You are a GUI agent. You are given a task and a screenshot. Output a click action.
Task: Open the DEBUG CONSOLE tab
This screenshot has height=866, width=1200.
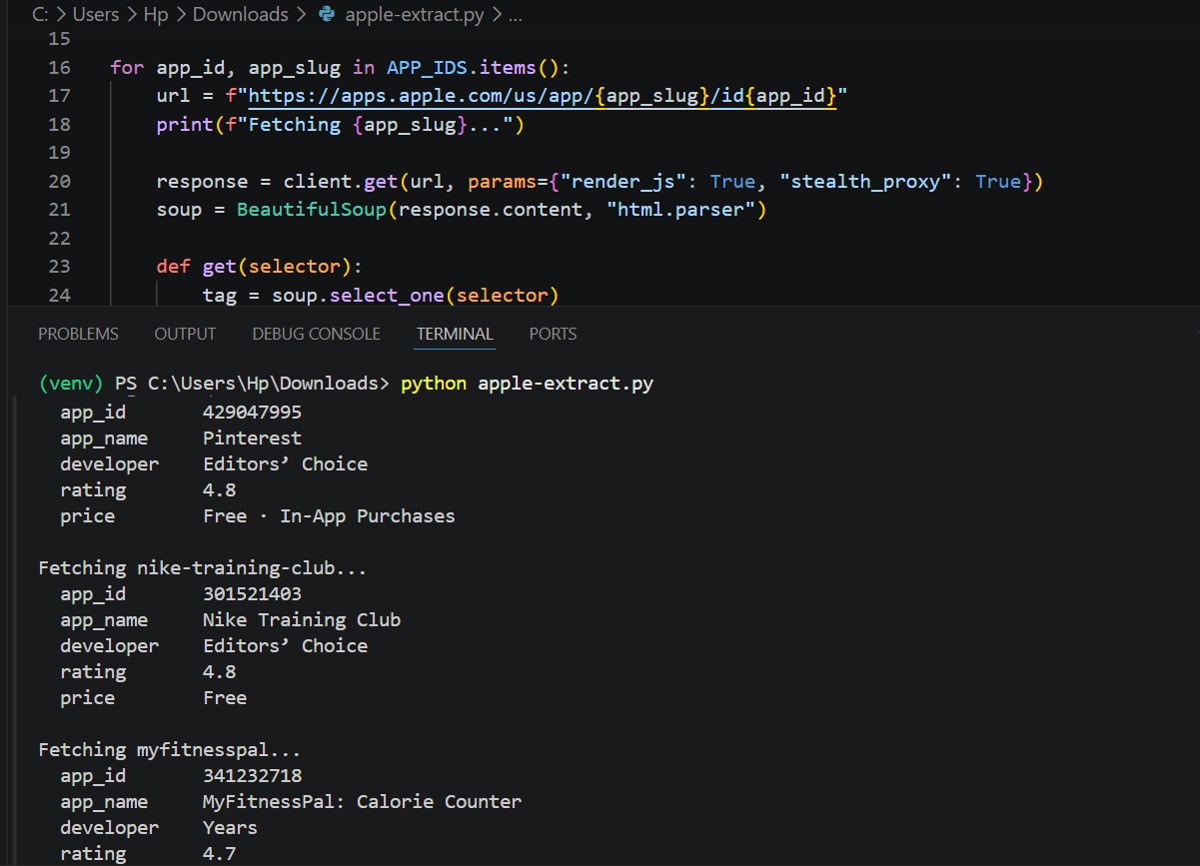[316, 334]
